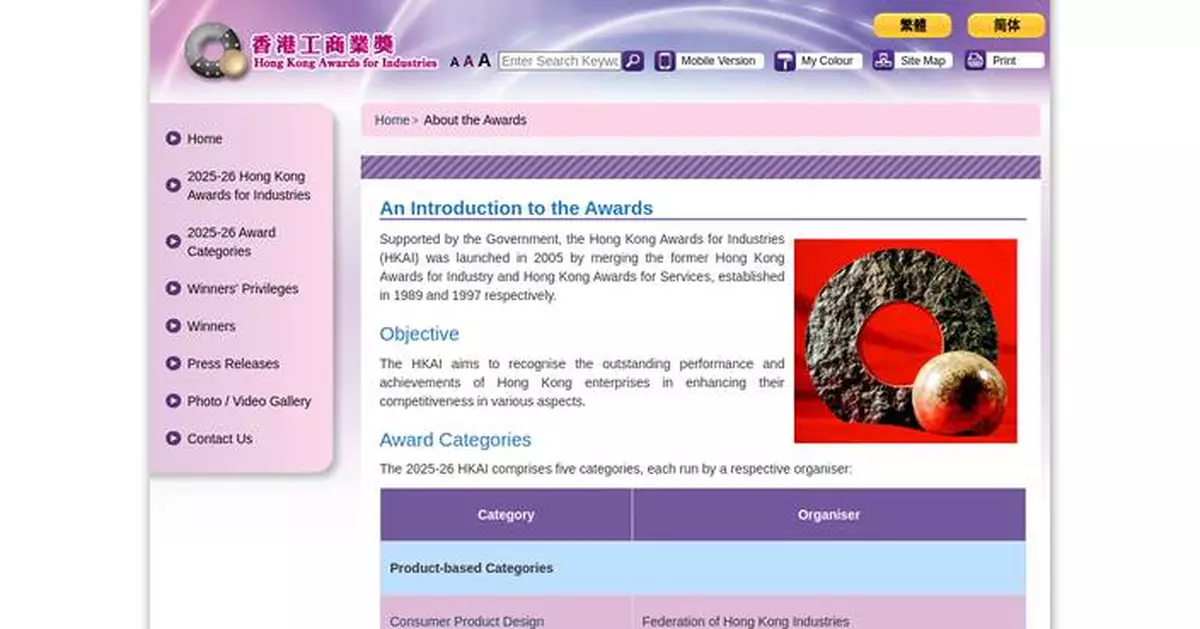Open Site Map using its icon
The width and height of the screenshot is (1200, 629).
pos(883,61)
